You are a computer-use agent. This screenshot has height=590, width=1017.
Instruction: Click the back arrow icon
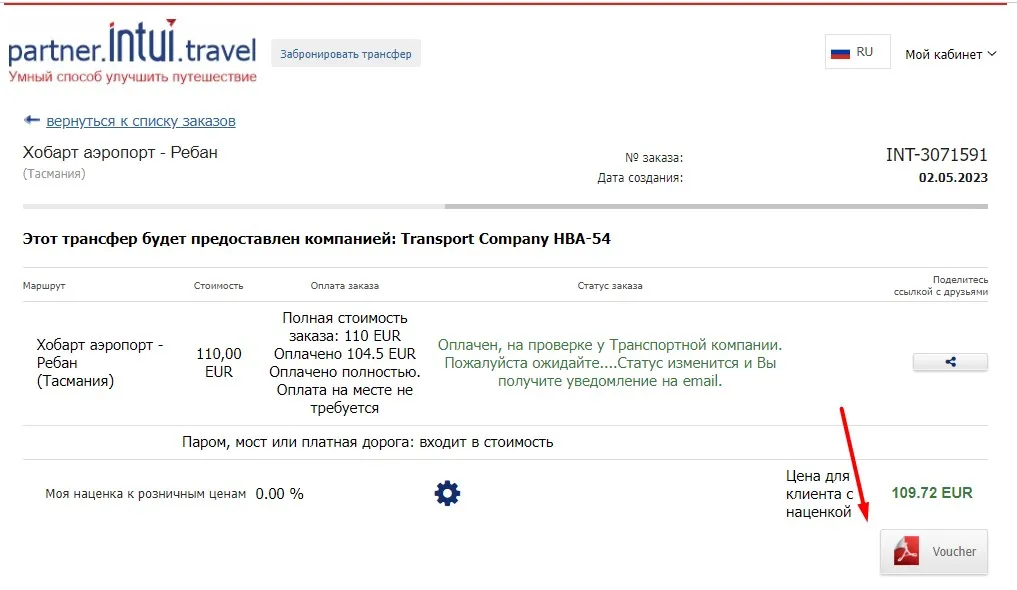click(31, 120)
